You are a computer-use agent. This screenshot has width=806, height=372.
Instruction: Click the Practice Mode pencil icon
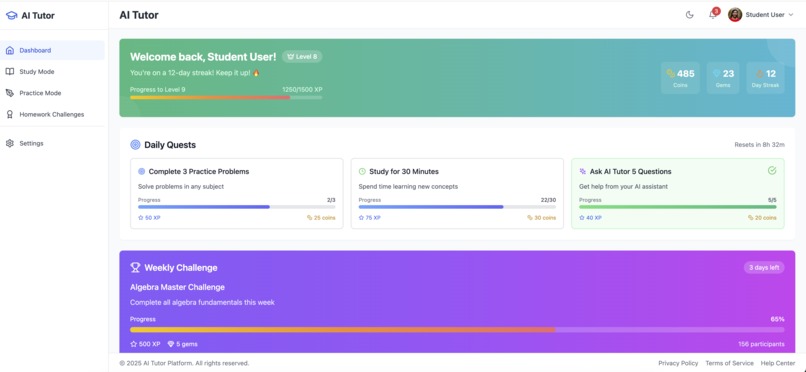click(9, 93)
